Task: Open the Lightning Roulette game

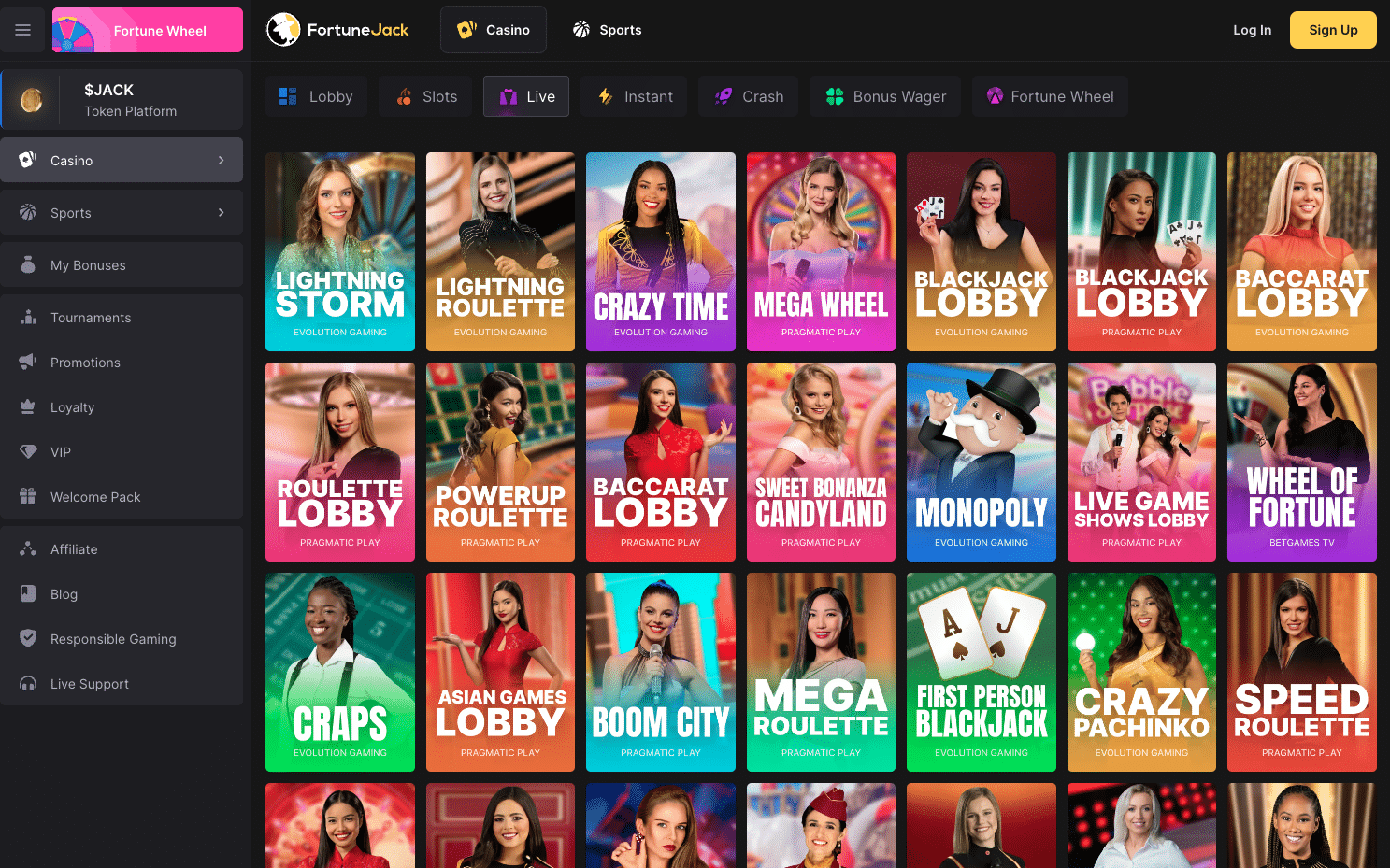Action: pyautogui.click(x=500, y=251)
